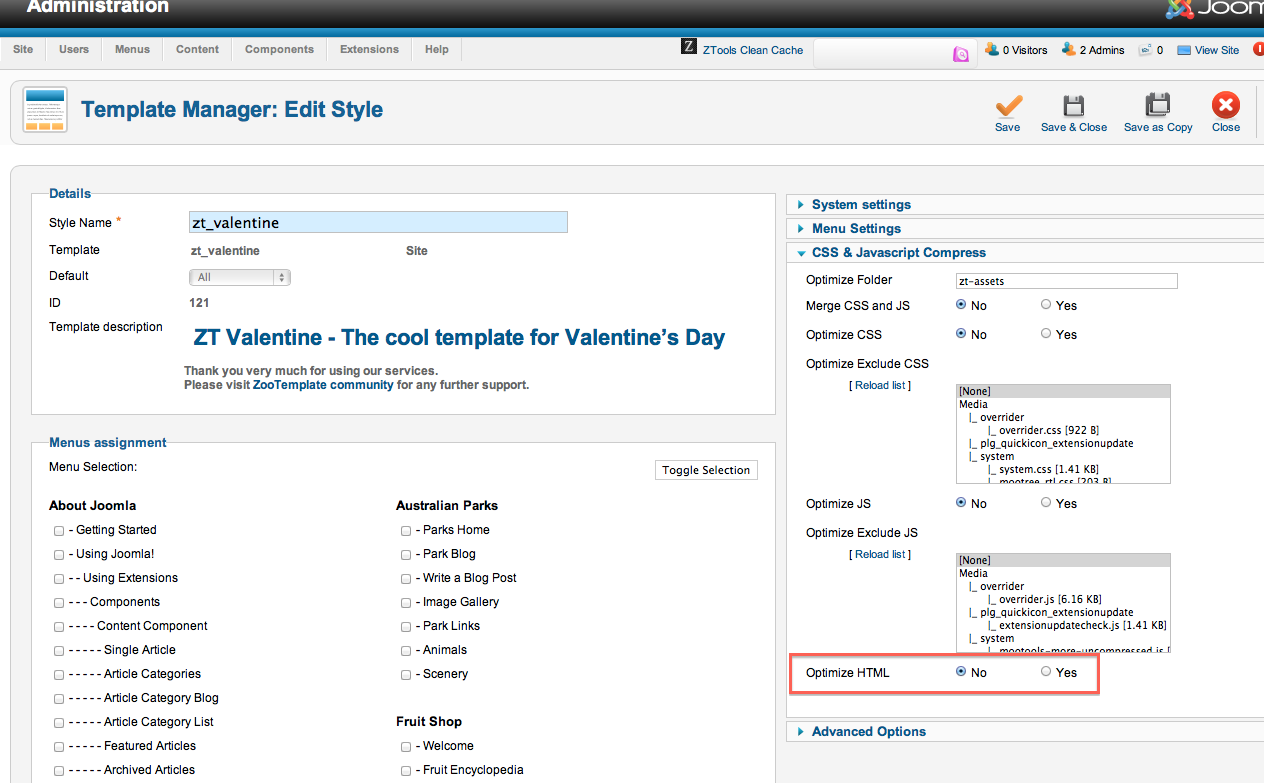The image size is (1264, 783).
Task: Set Optimize HTML to No
Action: click(961, 672)
